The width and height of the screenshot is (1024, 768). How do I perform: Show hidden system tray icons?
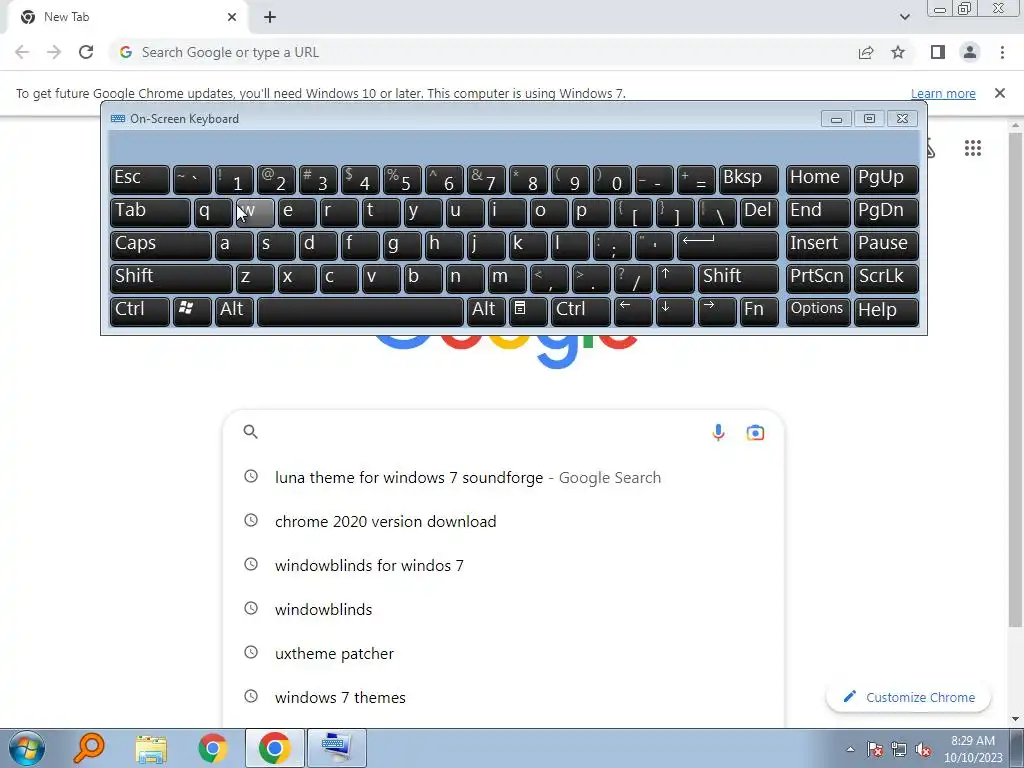point(850,750)
